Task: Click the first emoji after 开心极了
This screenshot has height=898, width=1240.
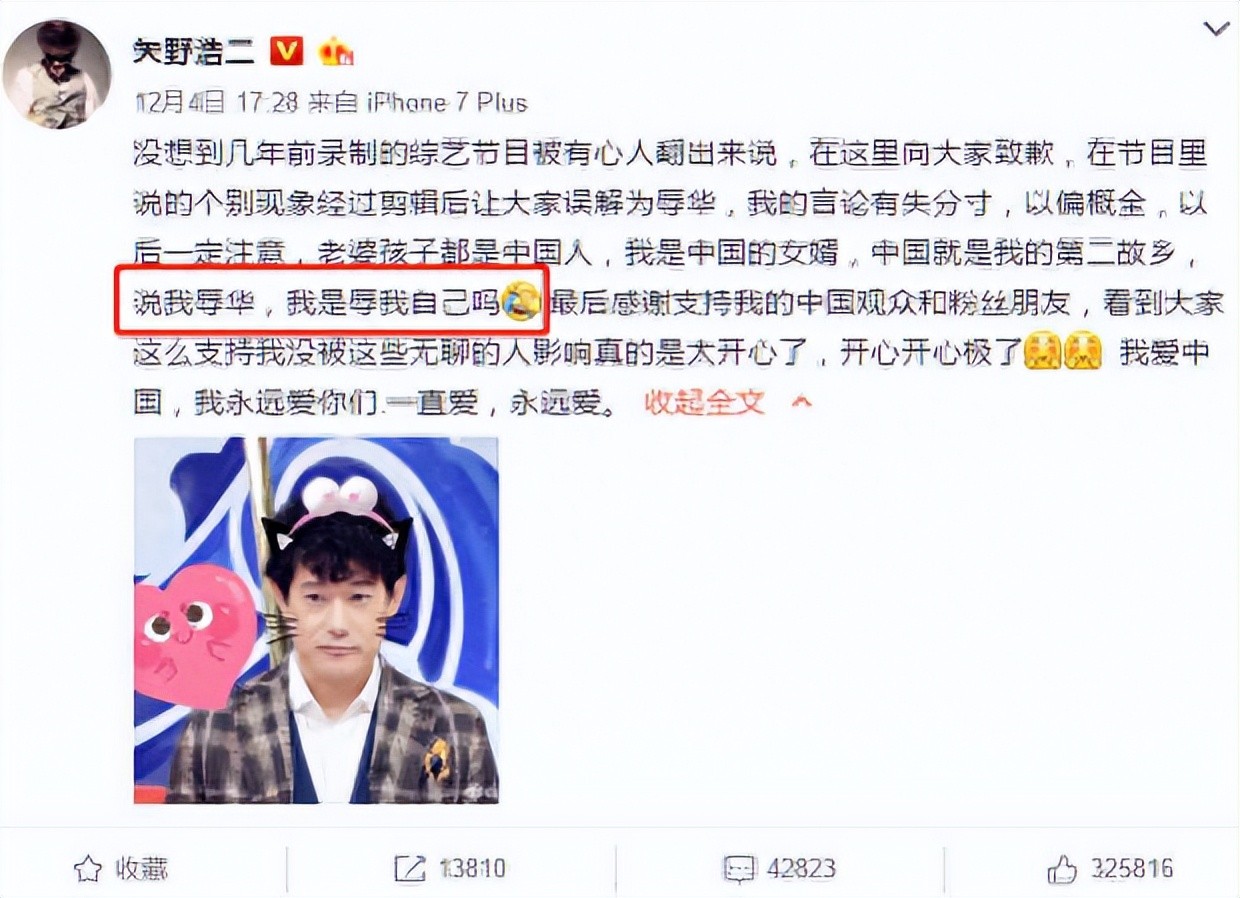Action: tap(1042, 352)
